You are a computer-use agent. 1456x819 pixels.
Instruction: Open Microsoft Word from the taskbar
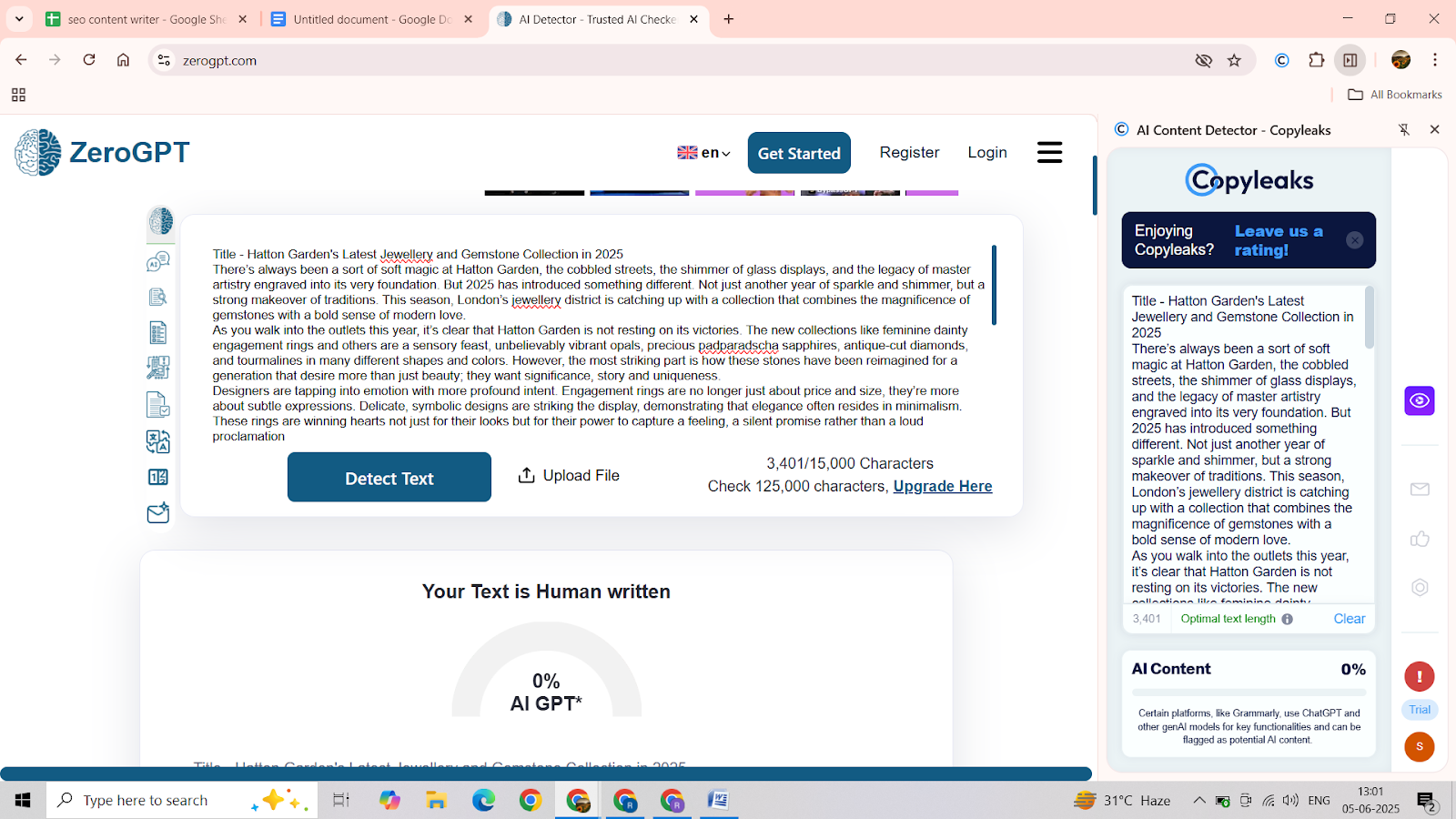(x=718, y=800)
